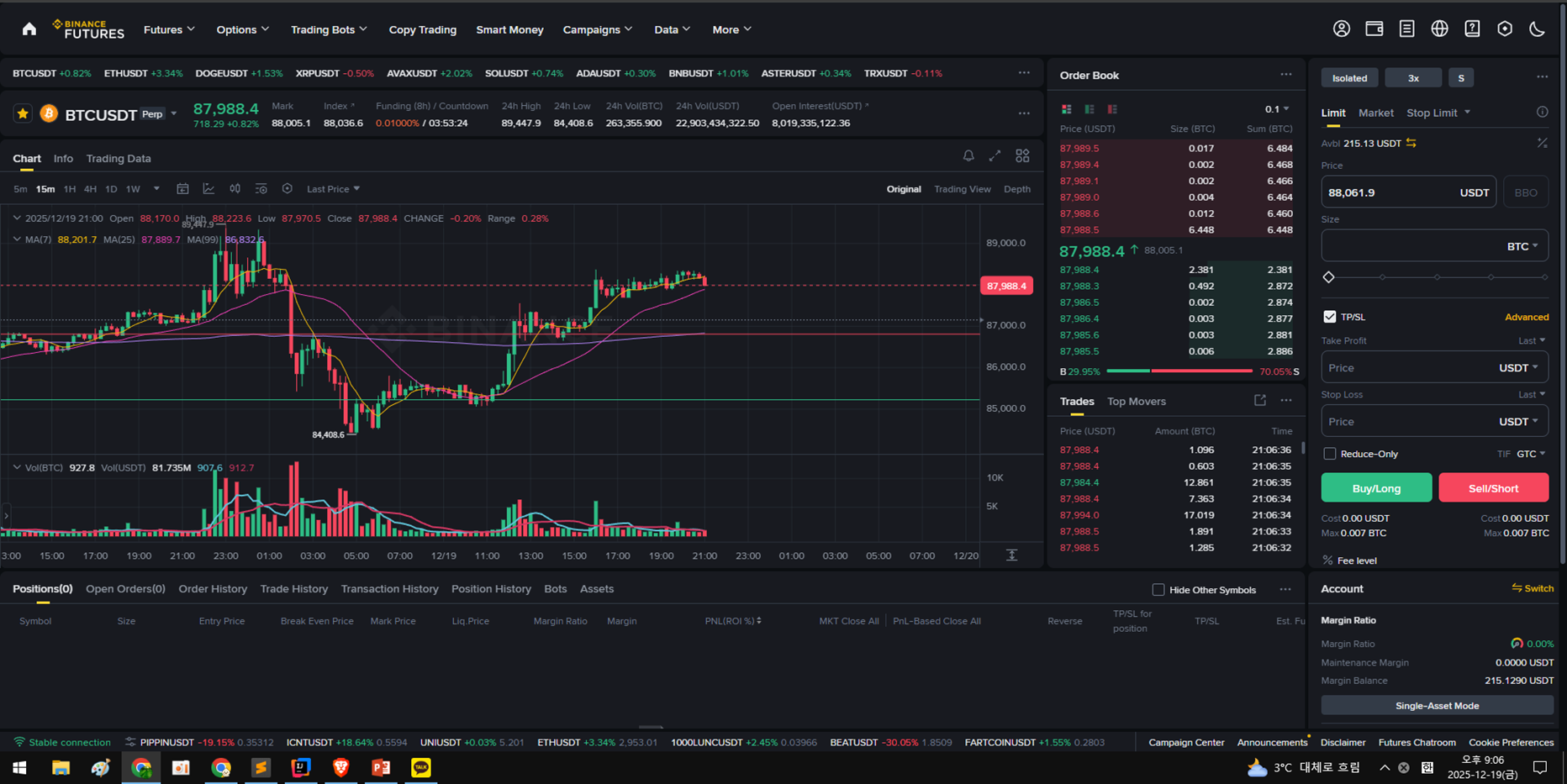This screenshot has width=1567, height=784.
Task: Change the size unit BTC dropdown
Action: point(1522,246)
